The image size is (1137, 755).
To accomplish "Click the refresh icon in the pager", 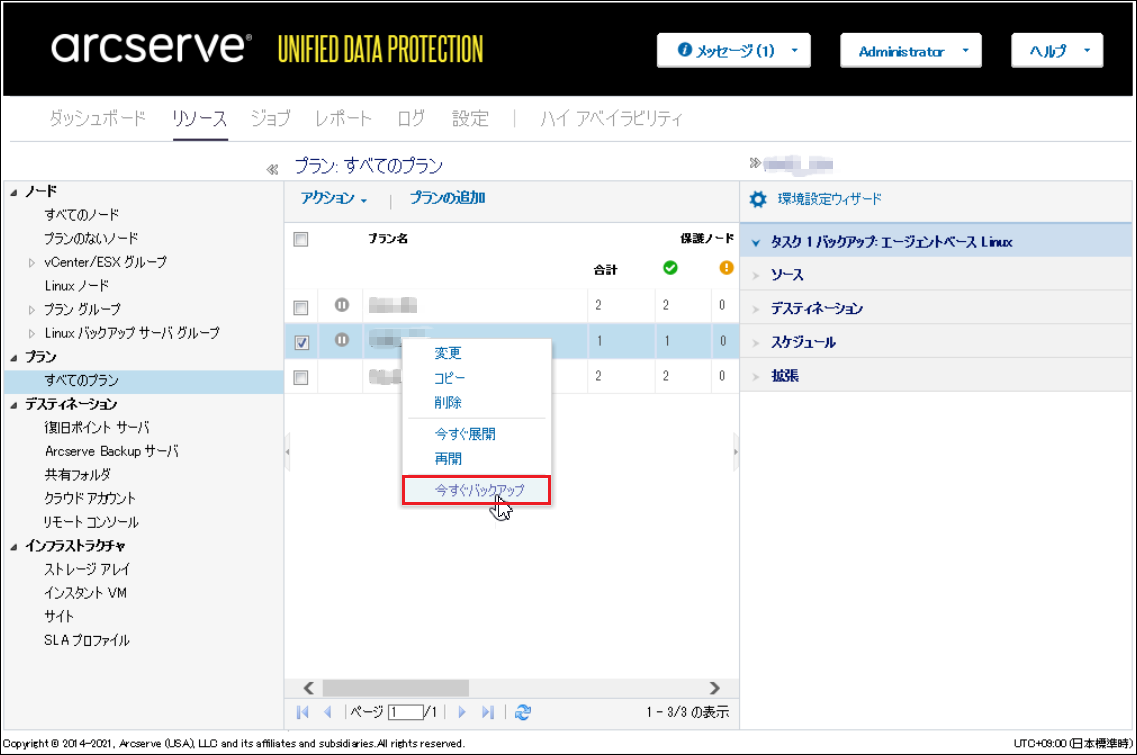I will tap(523, 712).
